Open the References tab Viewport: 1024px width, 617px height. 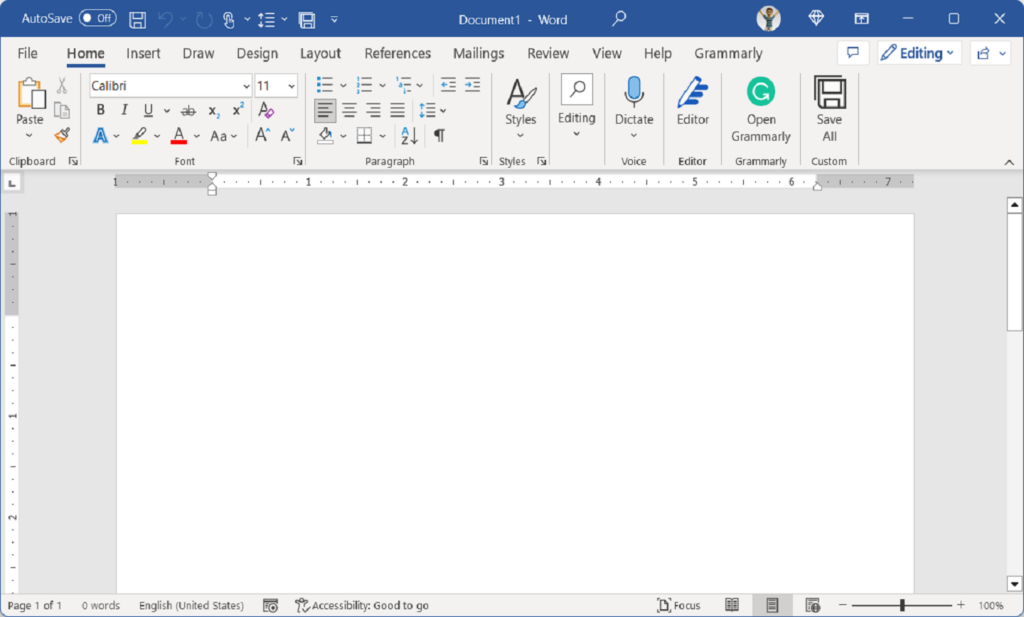(x=397, y=53)
